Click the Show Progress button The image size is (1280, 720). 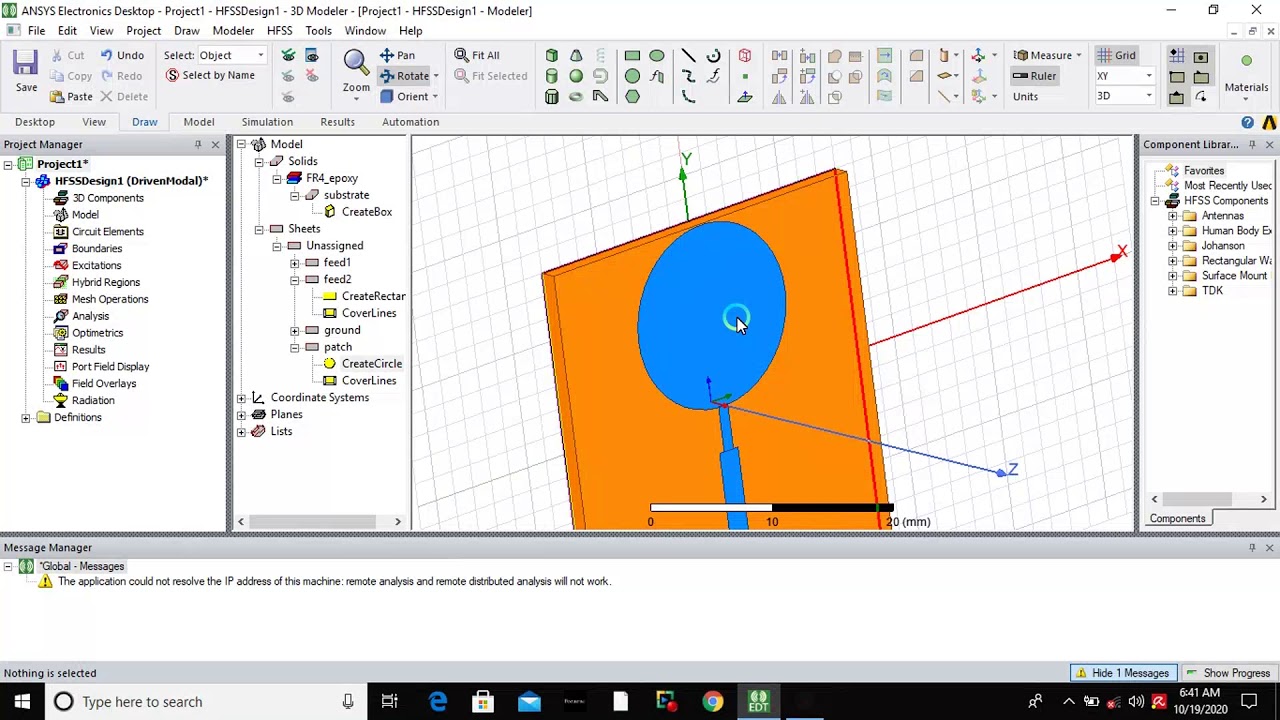coord(1227,673)
